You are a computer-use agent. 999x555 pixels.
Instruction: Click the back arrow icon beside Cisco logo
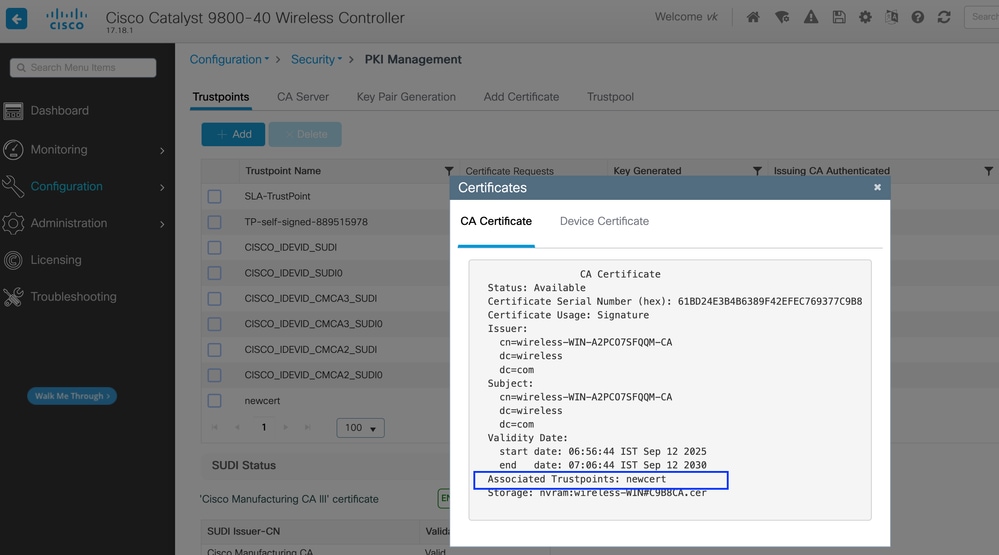(17, 18)
